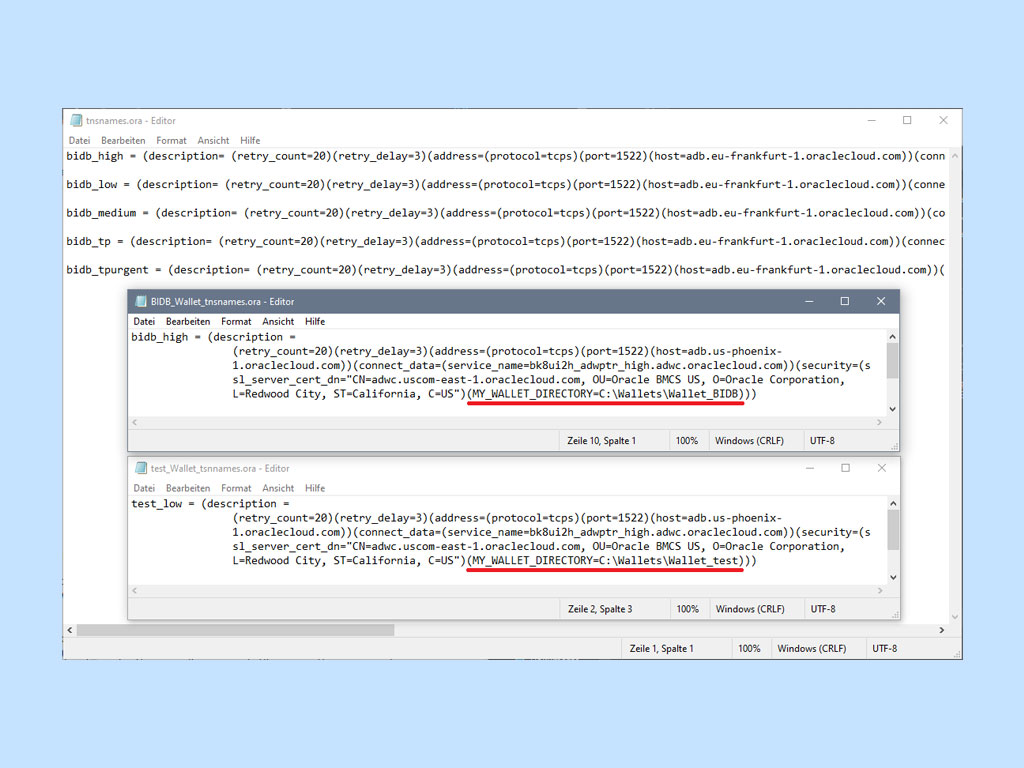Open Format menu in tnsnames.ora window
Screen dimensions: 1024x768
171,140
